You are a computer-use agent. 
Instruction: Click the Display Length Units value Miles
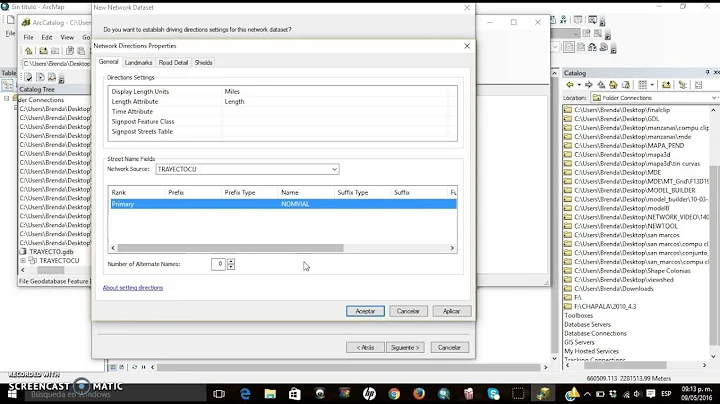(232, 91)
